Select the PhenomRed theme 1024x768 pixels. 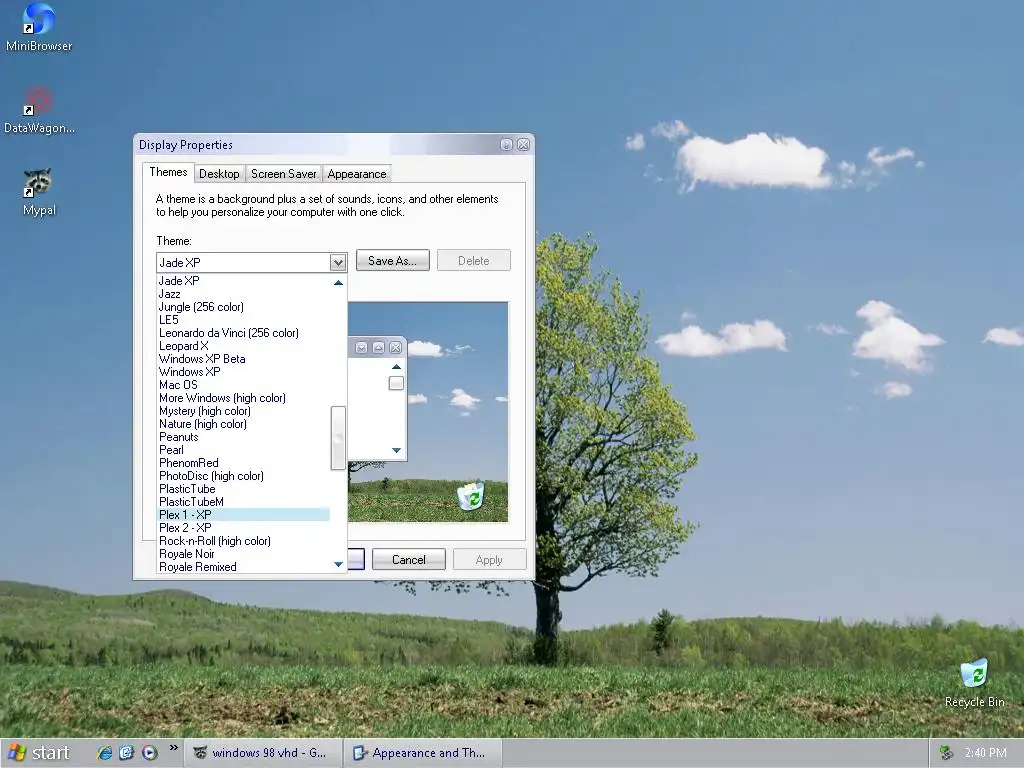(x=244, y=463)
